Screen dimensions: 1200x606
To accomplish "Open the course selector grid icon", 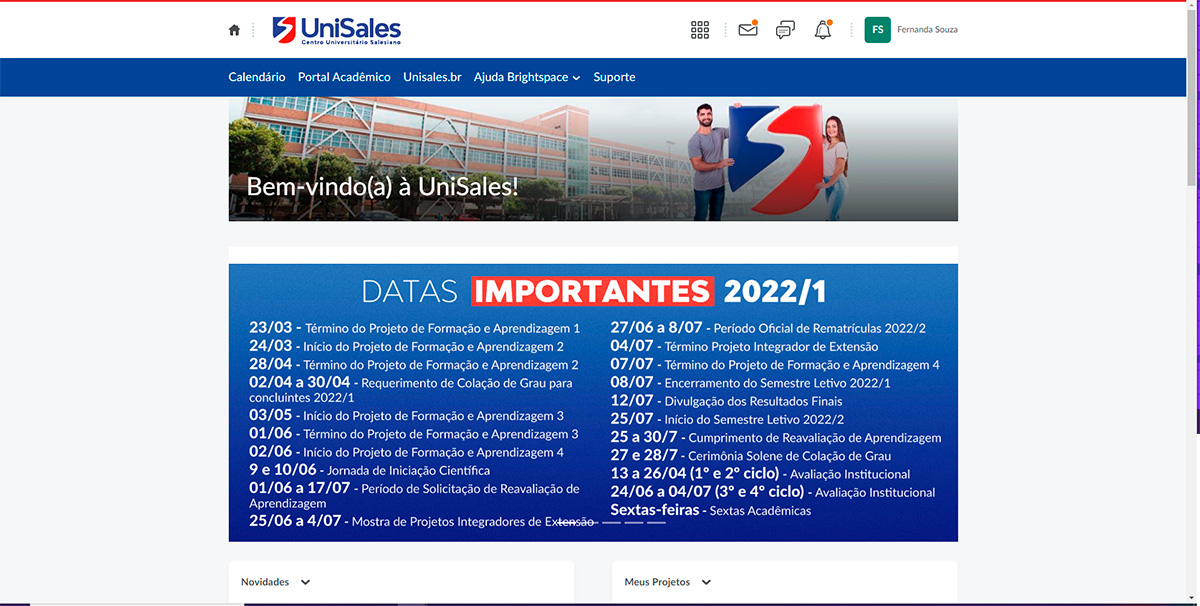I will [x=700, y=30].
